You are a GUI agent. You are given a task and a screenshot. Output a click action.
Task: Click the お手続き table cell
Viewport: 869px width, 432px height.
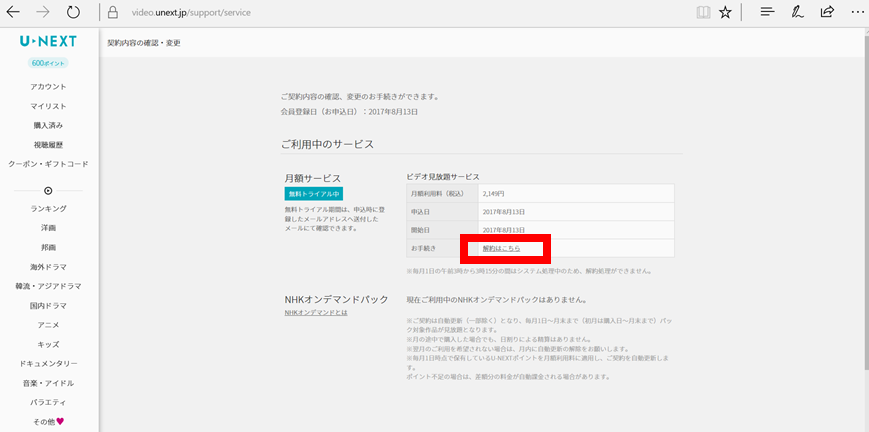coord(442,248)
